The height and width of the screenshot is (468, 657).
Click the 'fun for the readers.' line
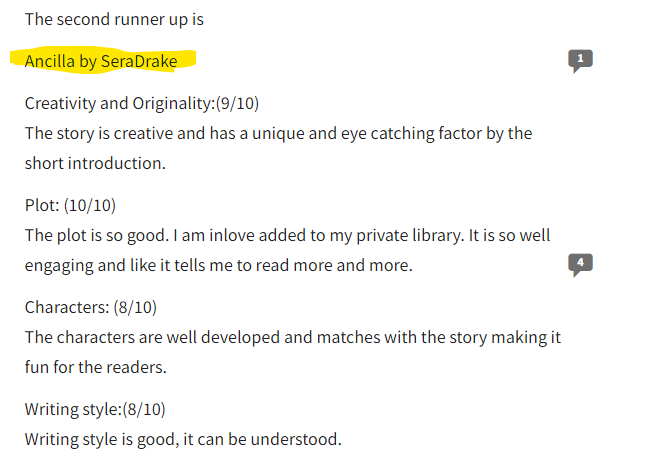(x=96, y=367)
